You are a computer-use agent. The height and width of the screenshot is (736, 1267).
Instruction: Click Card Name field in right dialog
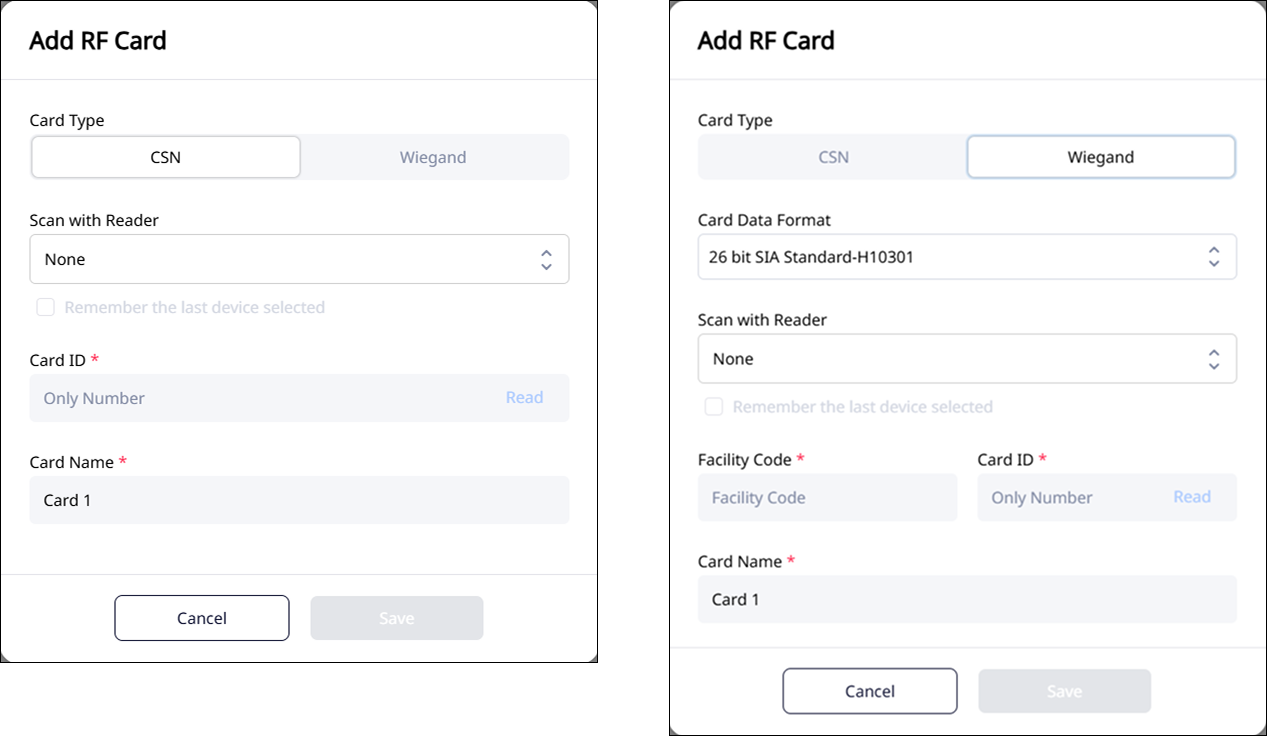point(966,599)
